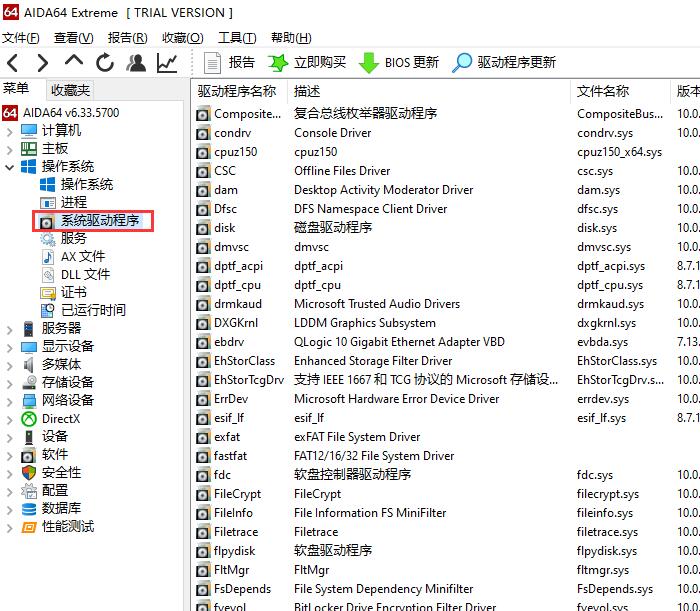Click the 存储设备 disk icon
700x611 pixels.
click(29, 382)
